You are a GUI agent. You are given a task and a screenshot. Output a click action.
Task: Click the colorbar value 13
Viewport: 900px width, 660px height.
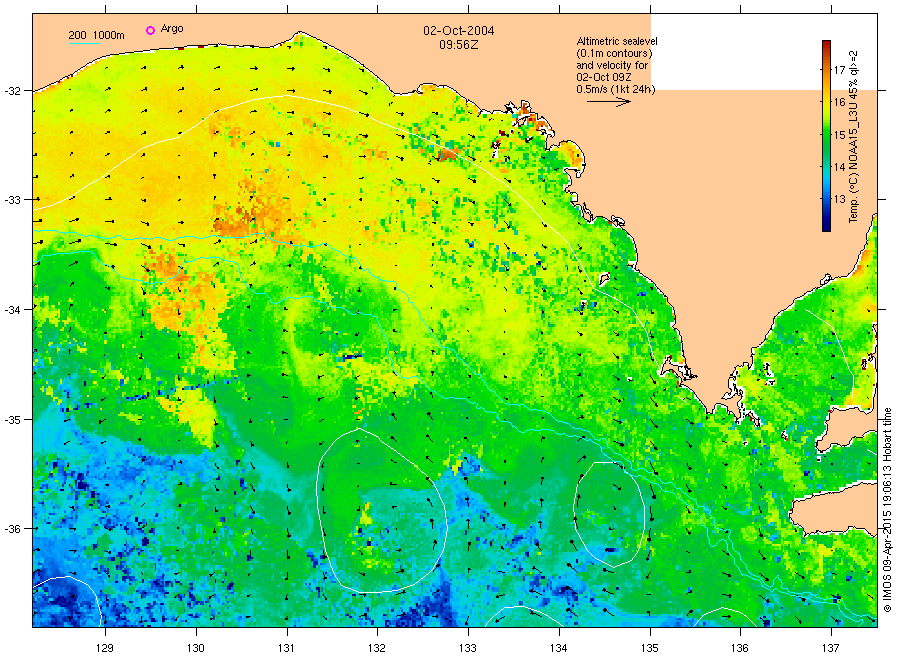point(840,199)
